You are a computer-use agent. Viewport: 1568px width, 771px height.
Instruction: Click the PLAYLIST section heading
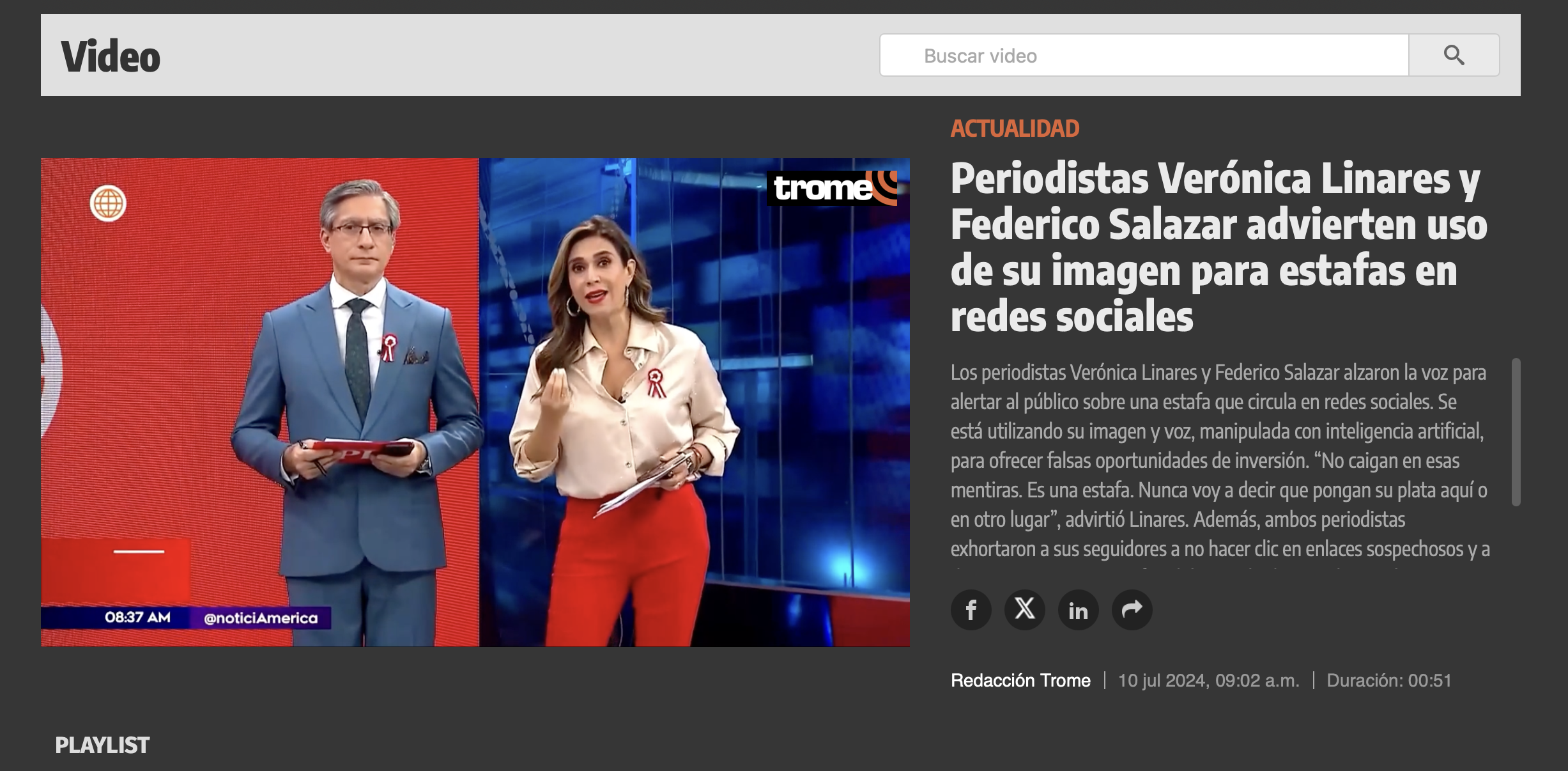coord(102,745)
